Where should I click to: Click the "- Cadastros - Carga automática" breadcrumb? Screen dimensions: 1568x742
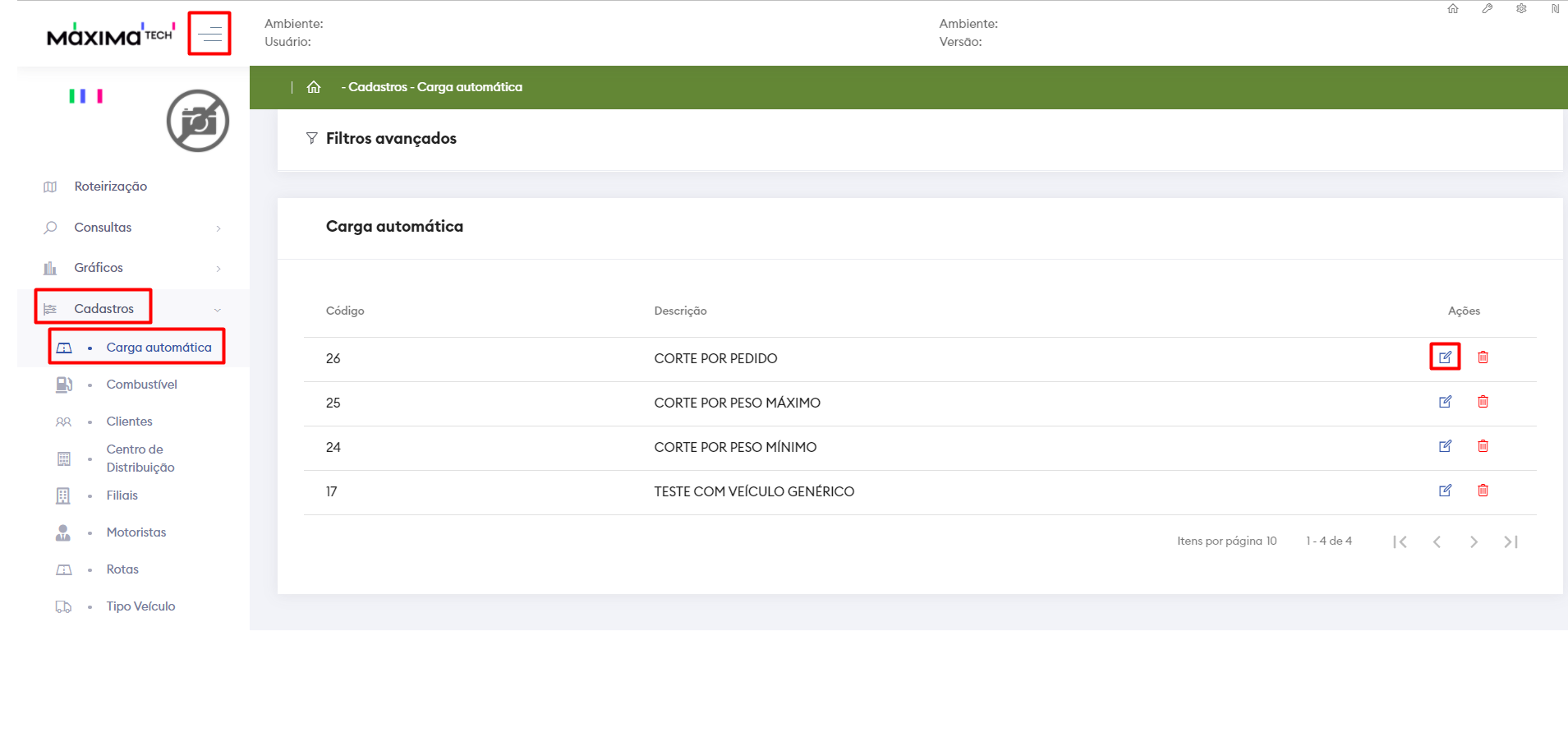(432, 87)
